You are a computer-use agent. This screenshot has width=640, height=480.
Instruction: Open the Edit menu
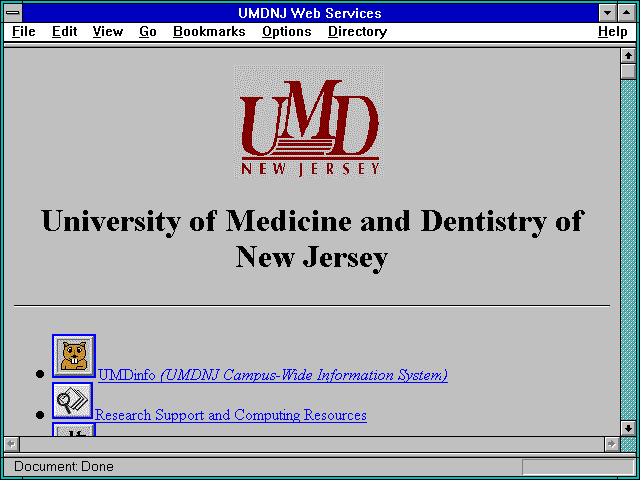(64, 32)
